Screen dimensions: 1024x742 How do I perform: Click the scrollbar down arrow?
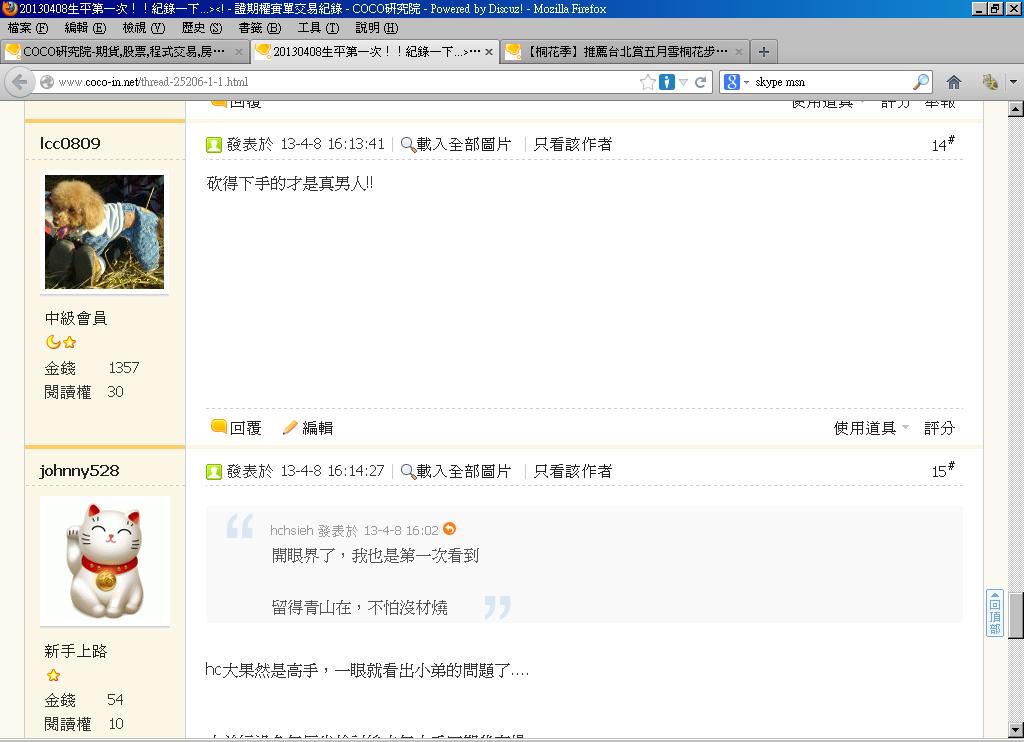[1016, 730]
